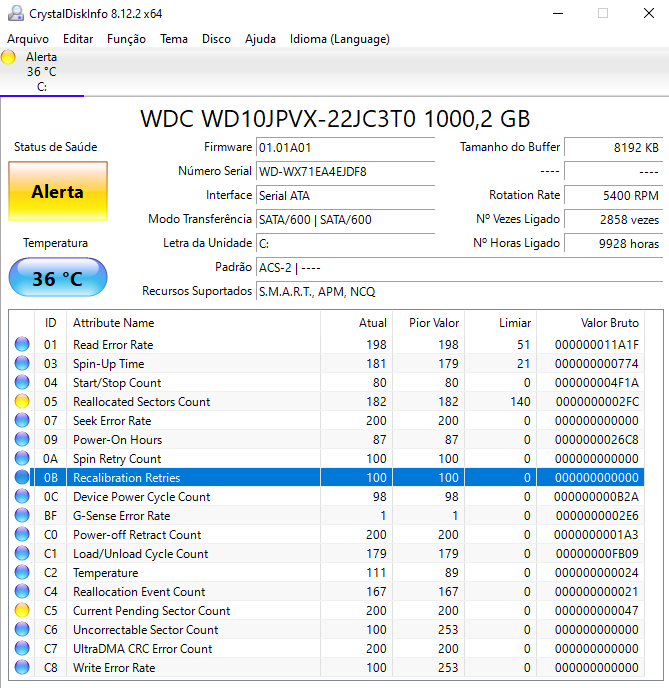Click raw value 000000000047
The image size is (669, 688).
(597, 611)
